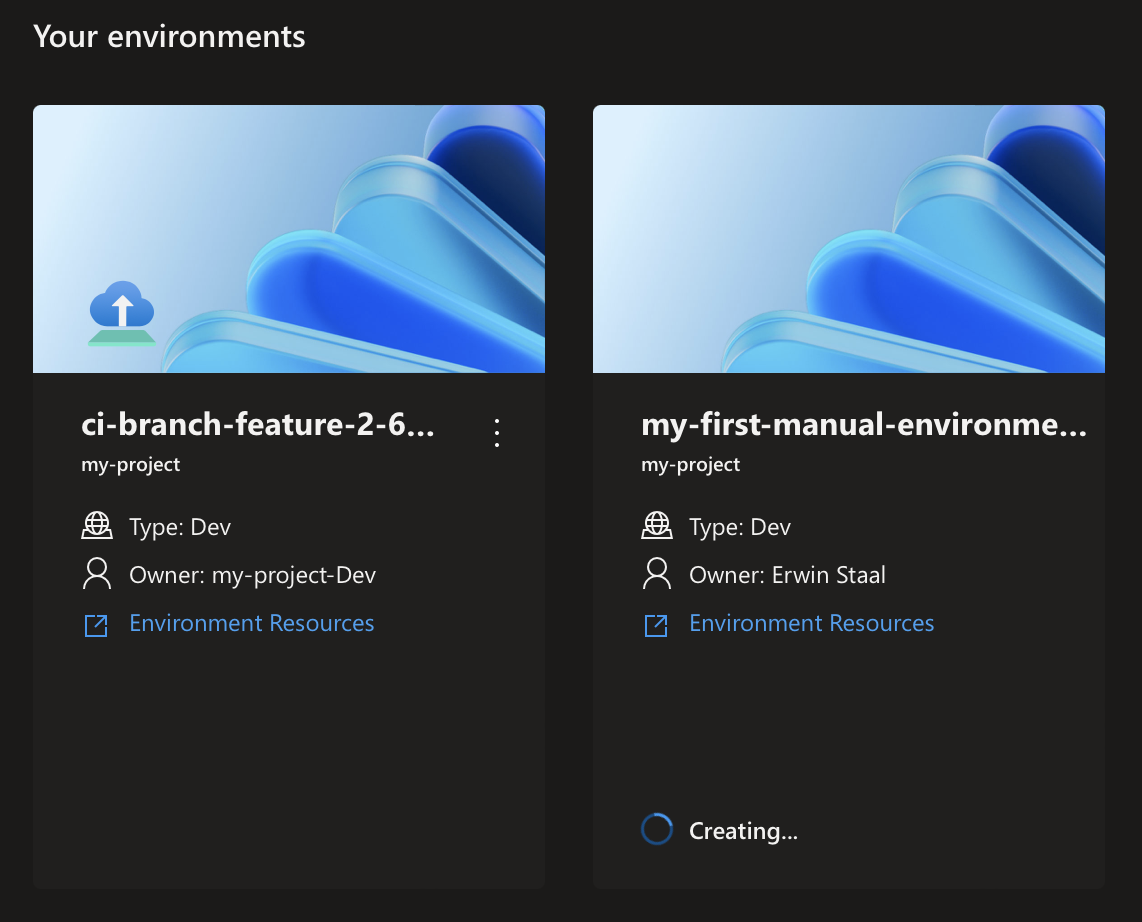Screen dimensions: 1142x922
Task: Open the ci-branch-feature card's three-dot menu
Action: [497, 433]
